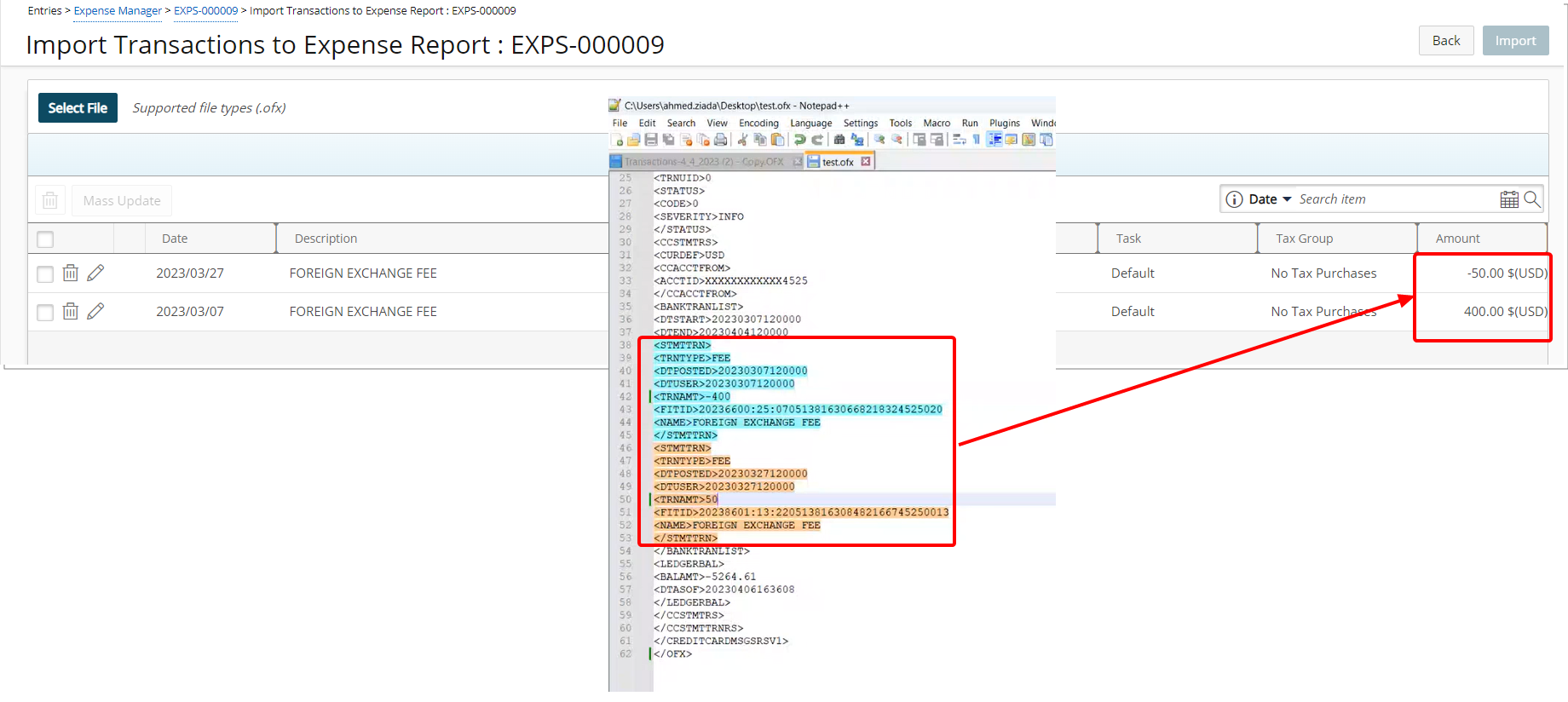Click the search magnifier icon
The width and height of the screenshot is (1568, 702).
1531,199
